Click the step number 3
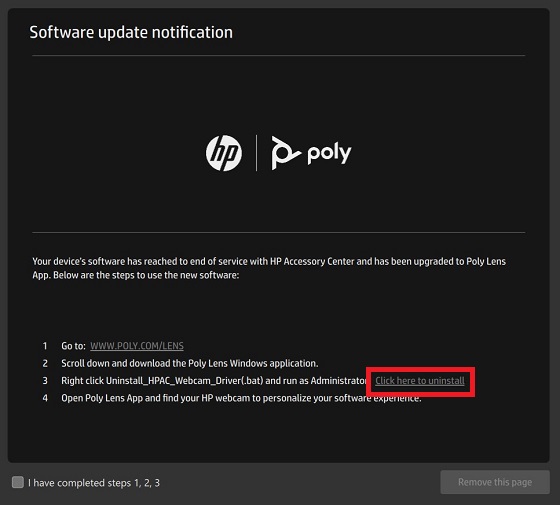Screen dimensions: 560x505 (45, 381)
